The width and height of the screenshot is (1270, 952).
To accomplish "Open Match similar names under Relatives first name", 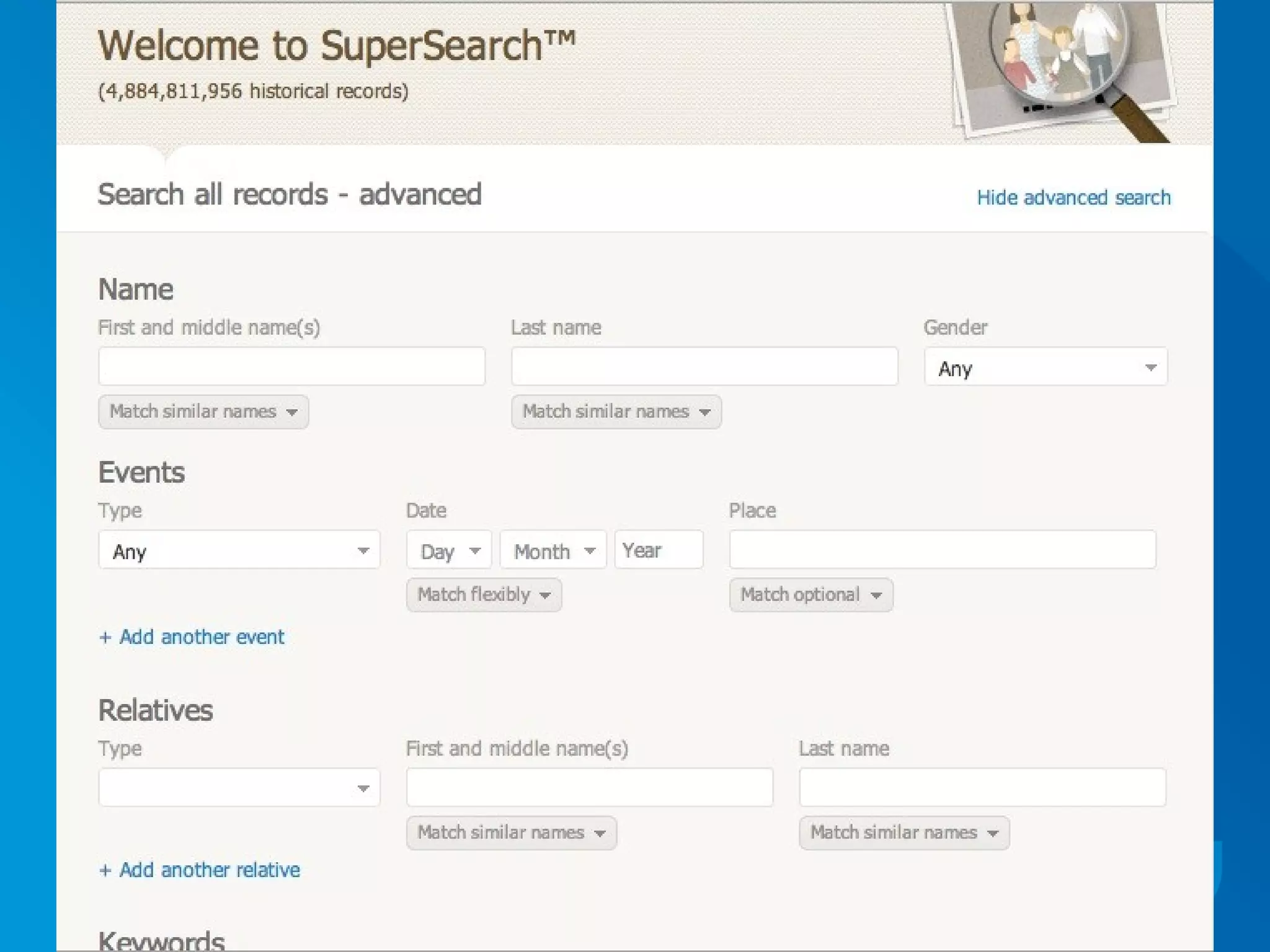I will [x=512, y=833].
